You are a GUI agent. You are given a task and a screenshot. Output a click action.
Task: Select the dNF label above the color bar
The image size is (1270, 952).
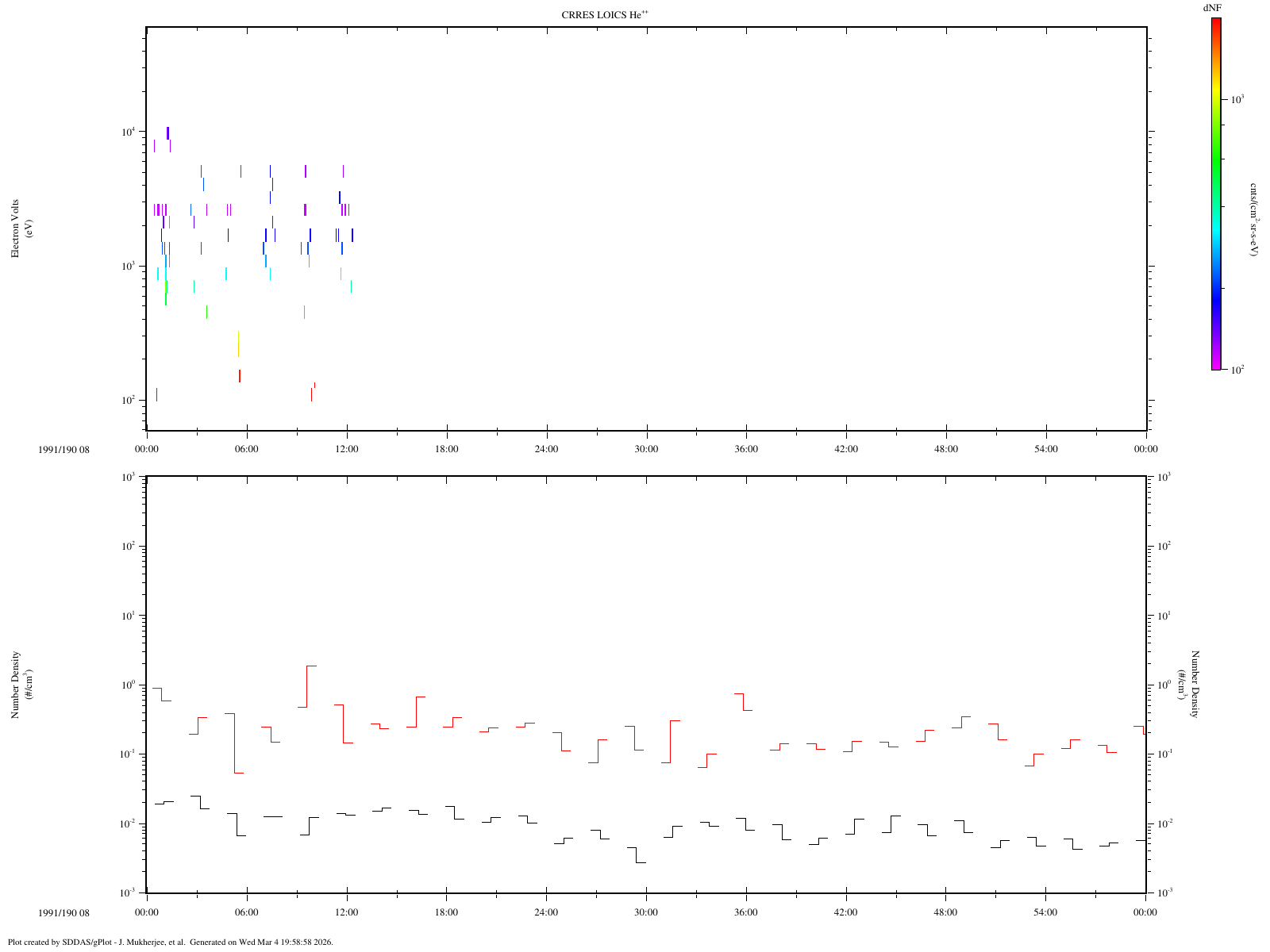pos(1212,7)
